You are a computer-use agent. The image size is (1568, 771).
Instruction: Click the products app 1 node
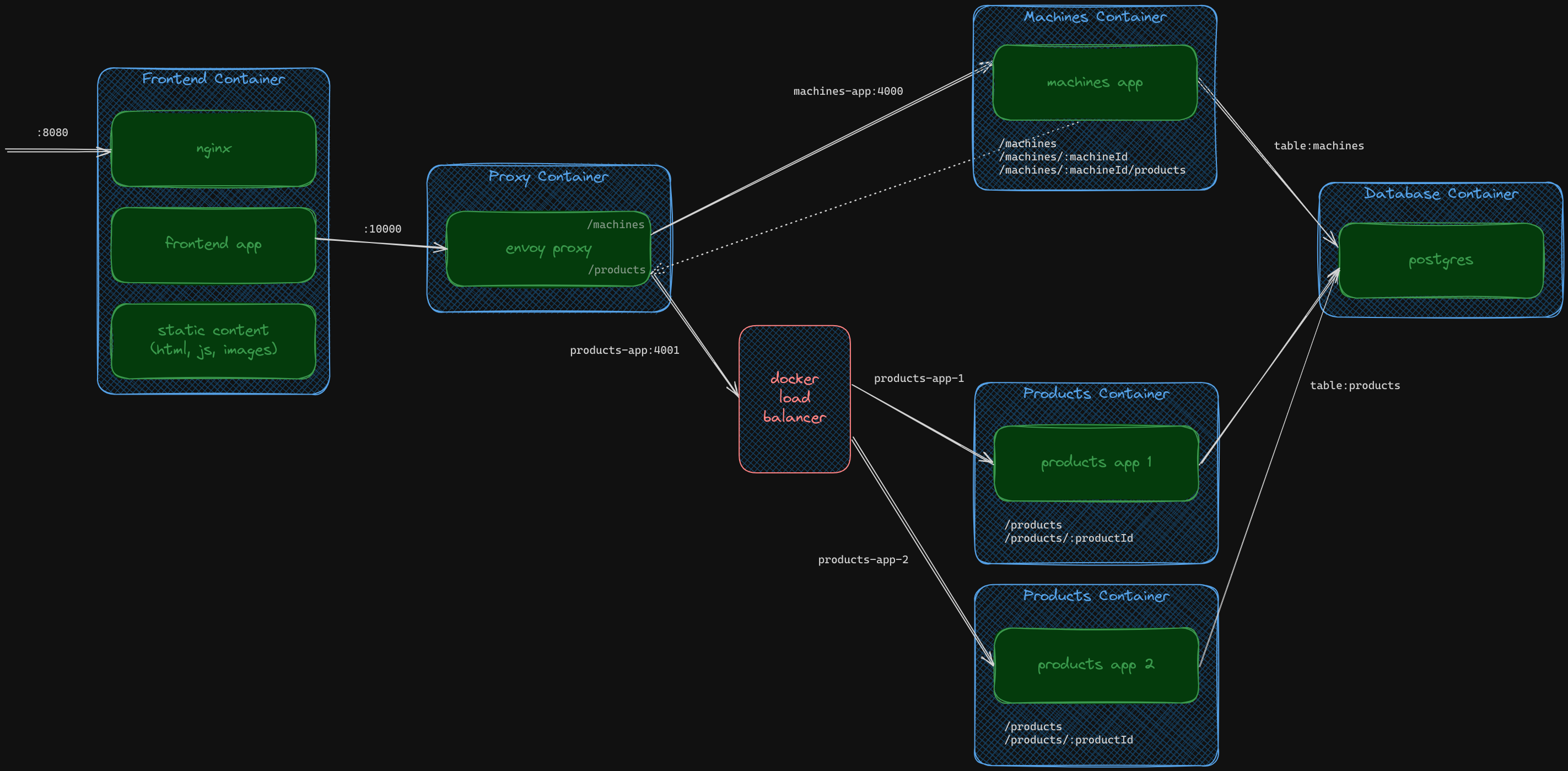(x=1095, y=462)
